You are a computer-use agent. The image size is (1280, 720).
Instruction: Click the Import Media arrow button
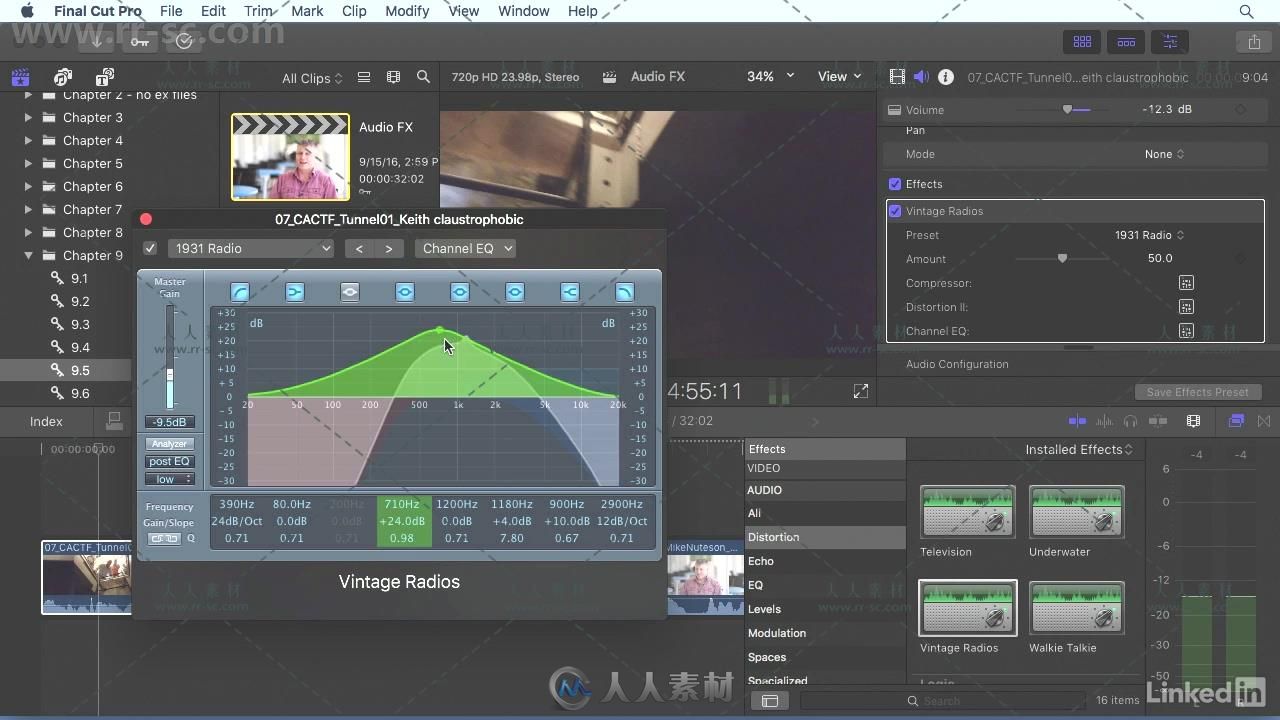[96, 41]
